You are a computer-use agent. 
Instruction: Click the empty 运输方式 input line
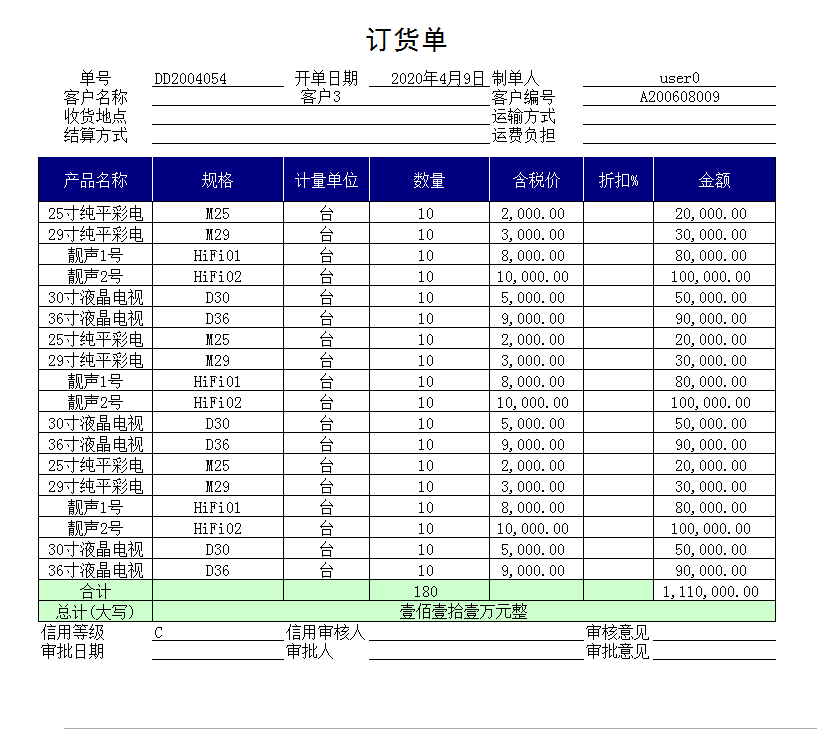point(679,116)
